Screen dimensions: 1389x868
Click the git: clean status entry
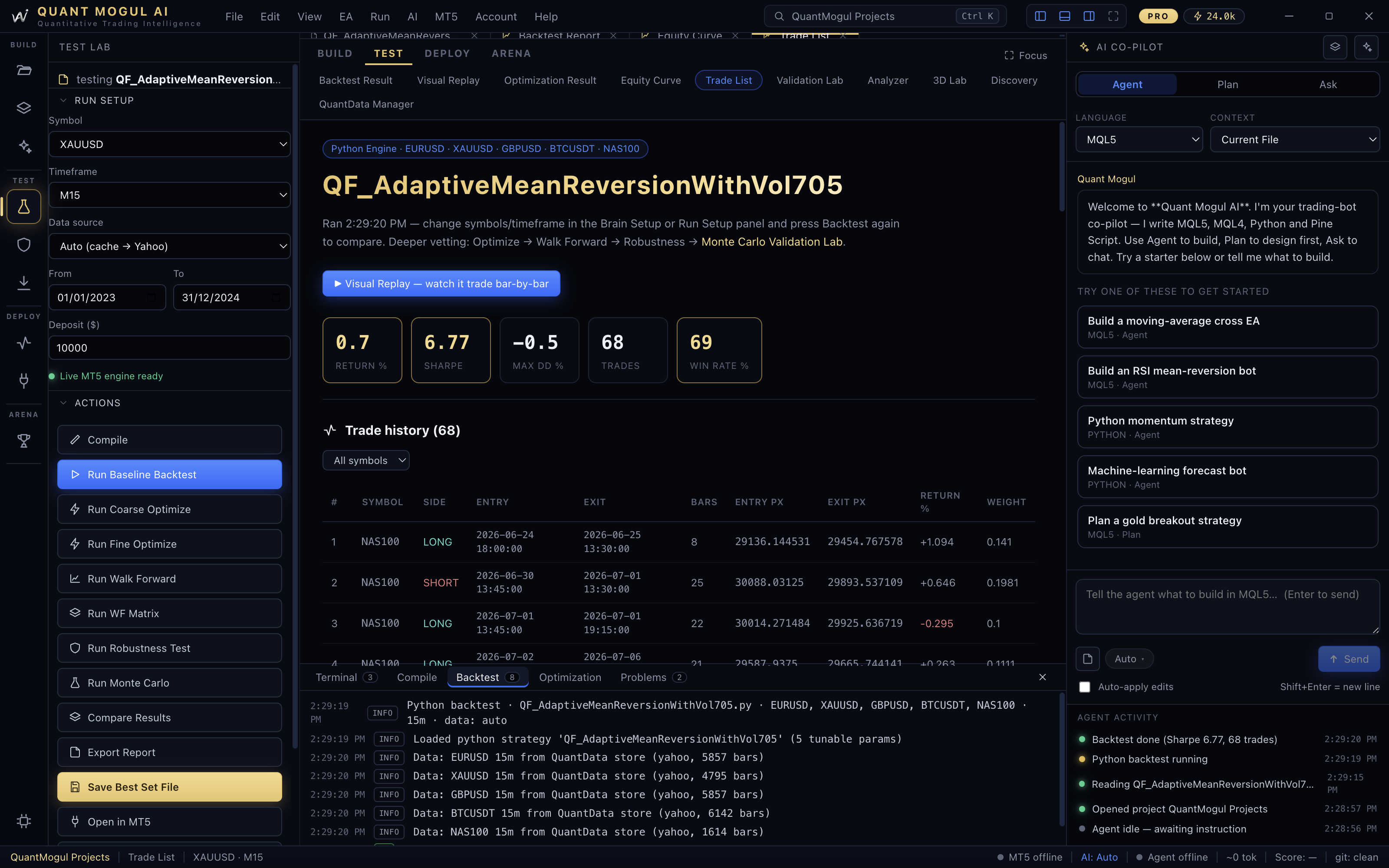[x=1356, y=857]
